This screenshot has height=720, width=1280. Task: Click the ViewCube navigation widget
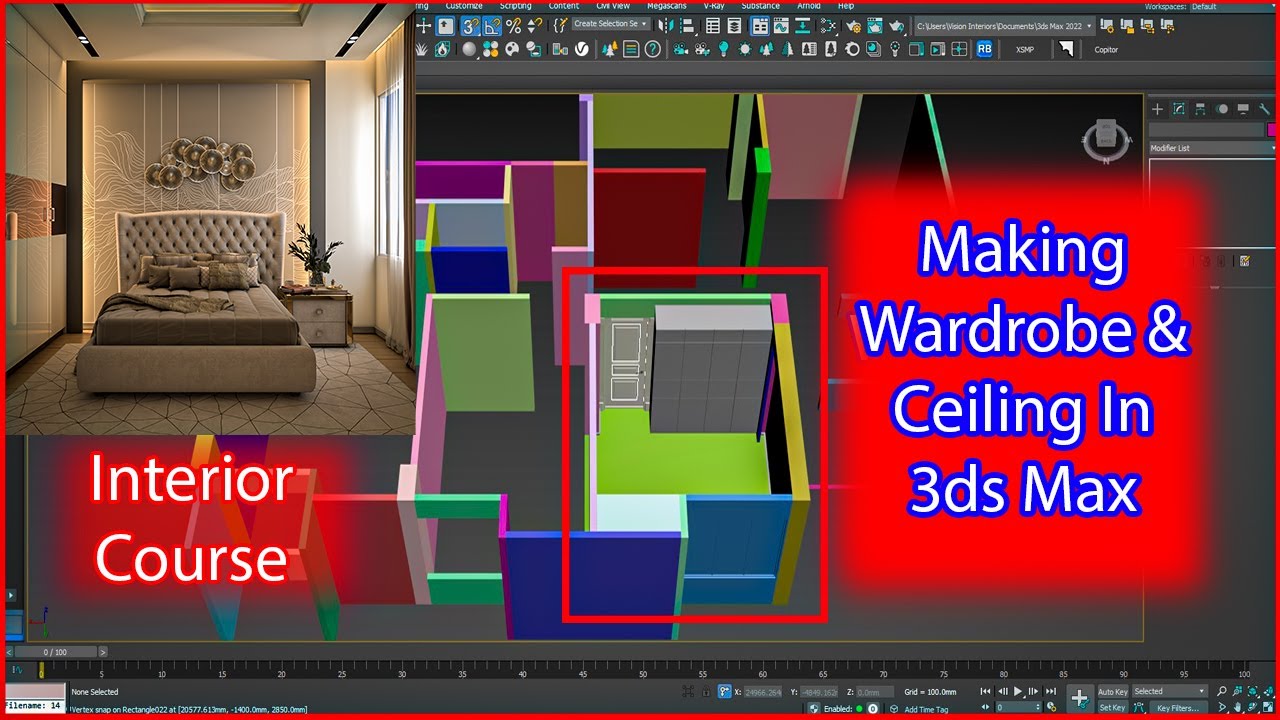1106,139
